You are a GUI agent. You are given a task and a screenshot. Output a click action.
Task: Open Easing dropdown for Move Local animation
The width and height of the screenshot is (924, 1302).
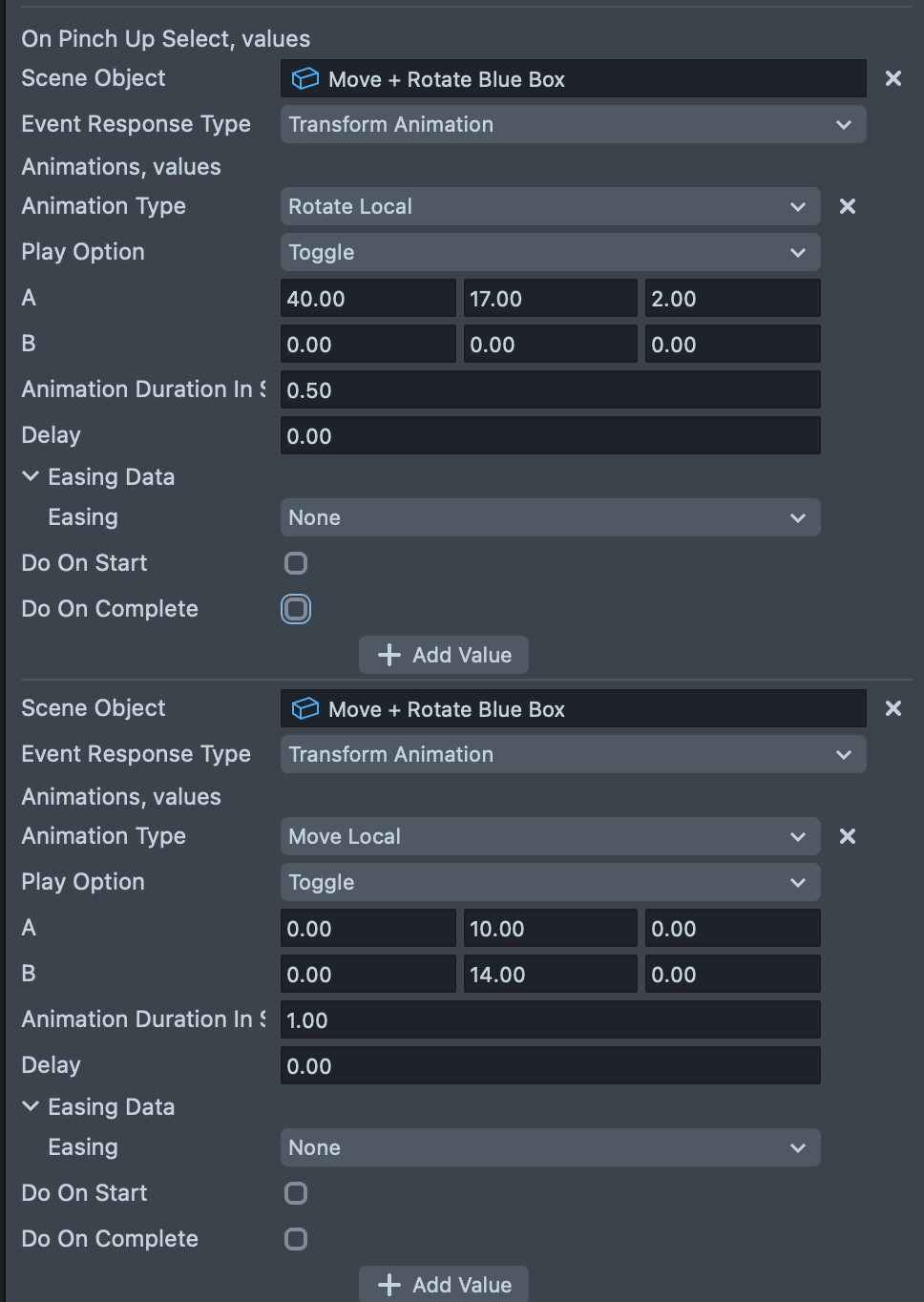(x=550, y=1147)
